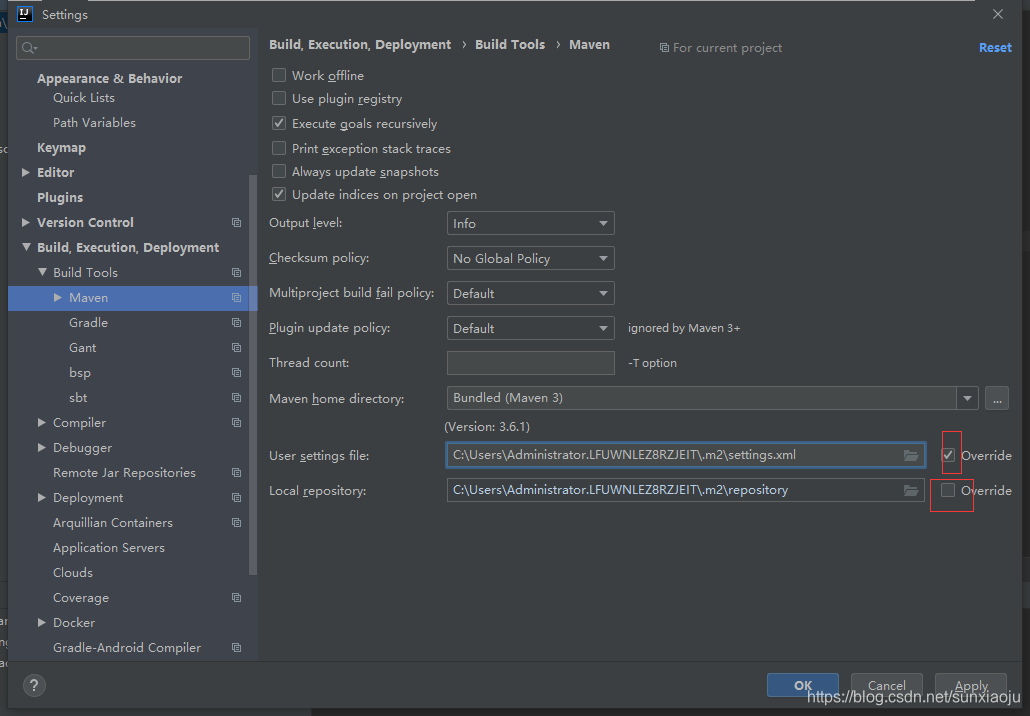Open the Plugin update policy dropdown
This screenshot has height=716, width=1030.
(530, 328)
